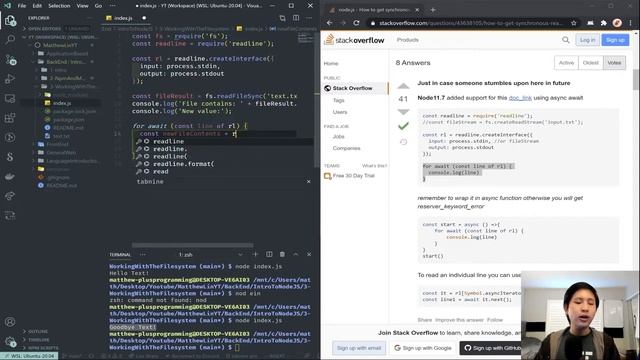Expand the Timeline section in VS Code sidebar
Viewport: 640px width, 360px height.
39,340
